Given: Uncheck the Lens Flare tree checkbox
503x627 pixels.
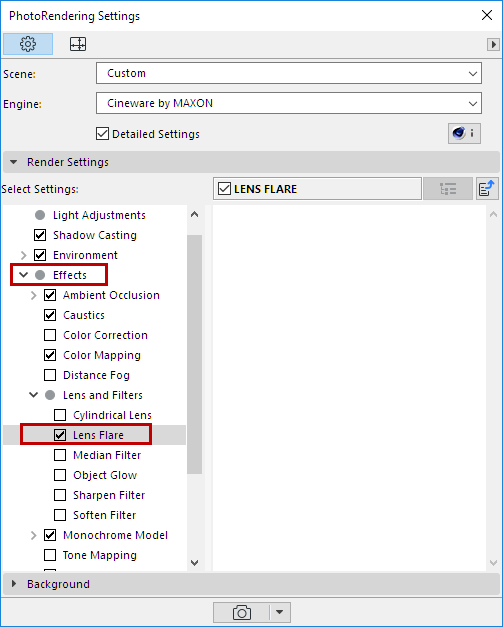Looking at the screenshot, I should click(x=60, y=435).
